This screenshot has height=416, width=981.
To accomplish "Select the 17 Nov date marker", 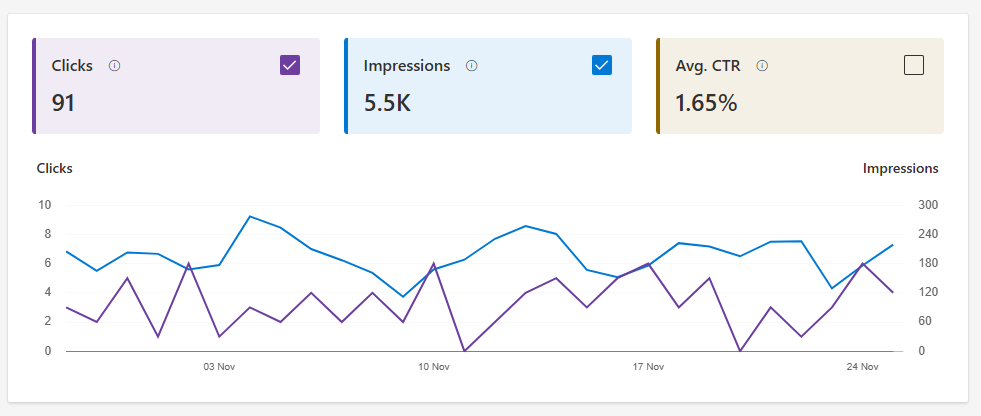I will coord(648,367).
